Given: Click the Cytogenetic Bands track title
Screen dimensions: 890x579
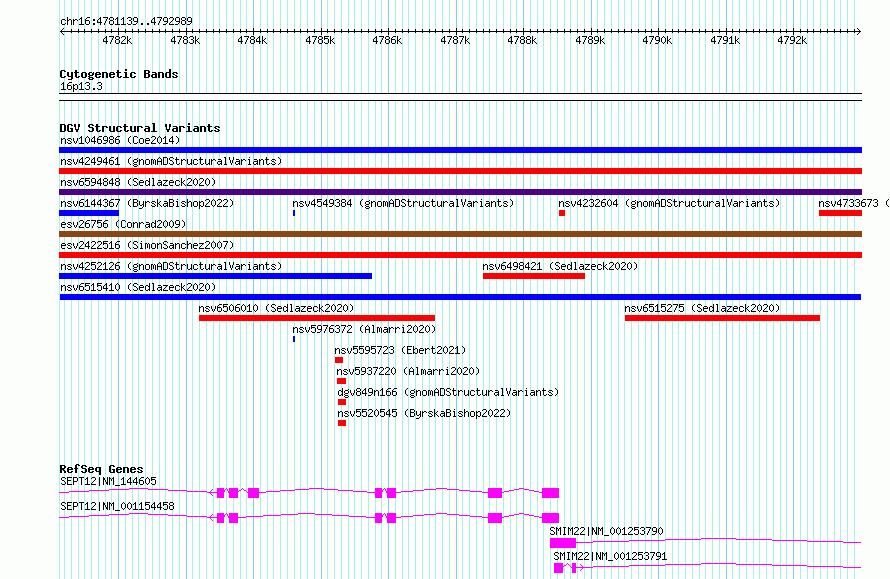Looking at the screenshot, I should (x=119, y=74).
